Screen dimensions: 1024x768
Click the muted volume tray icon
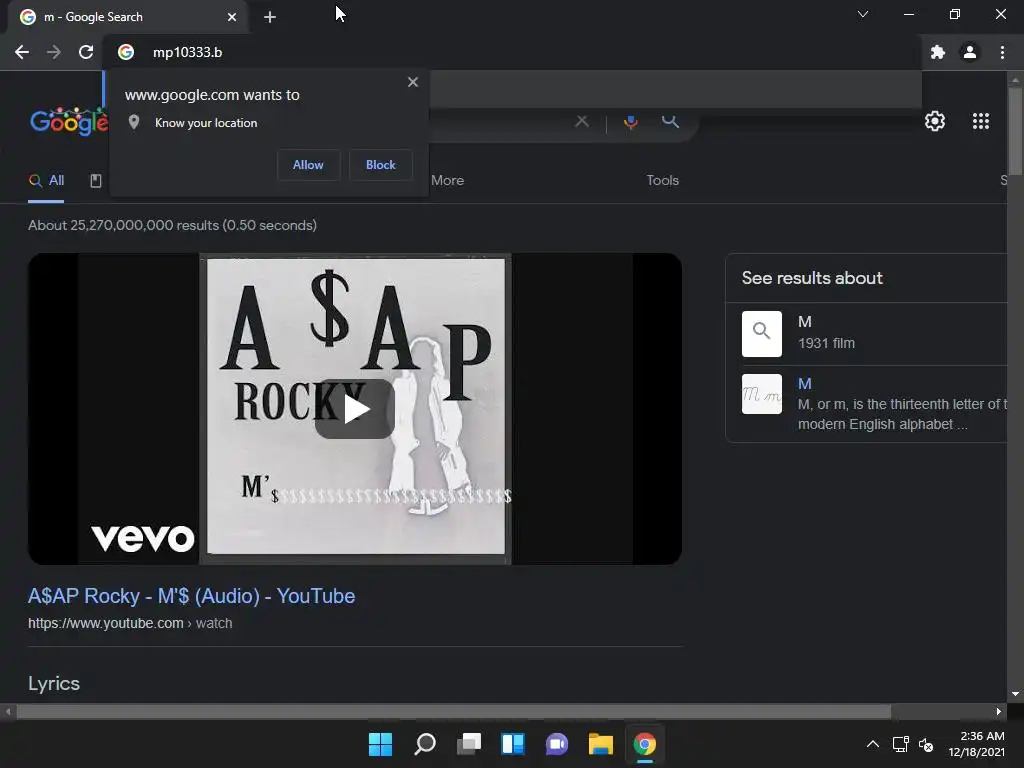[x=926, y=744]
